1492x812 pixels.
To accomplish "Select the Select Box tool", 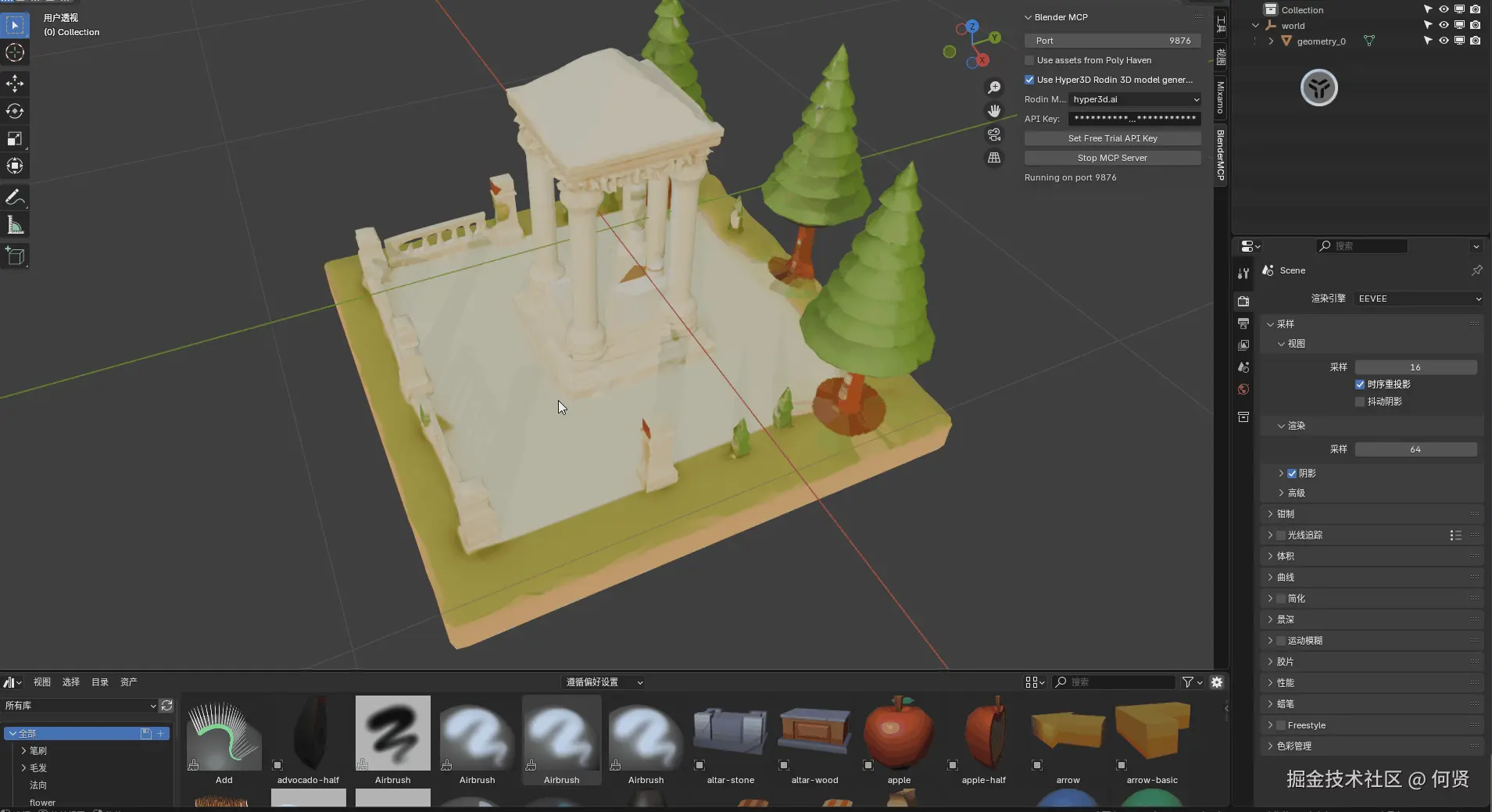I will [x=15, y=25].
